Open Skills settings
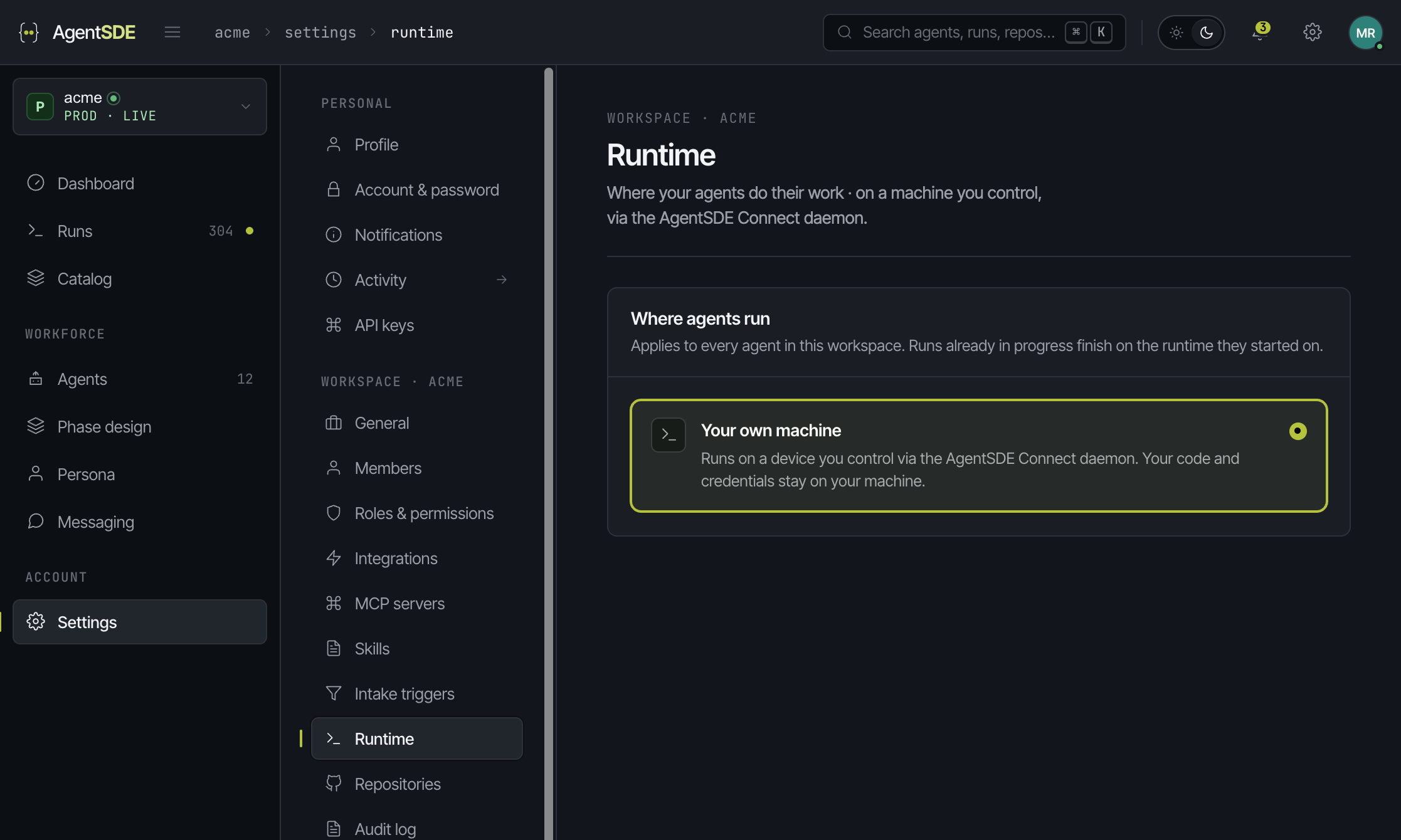 (417, 649)
